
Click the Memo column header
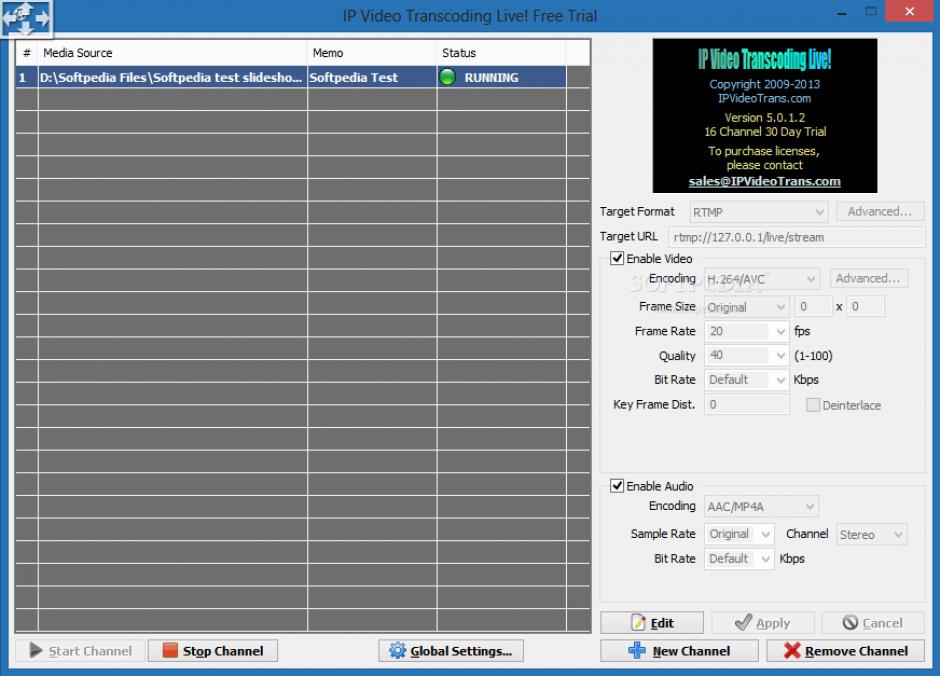pos(372,53)
